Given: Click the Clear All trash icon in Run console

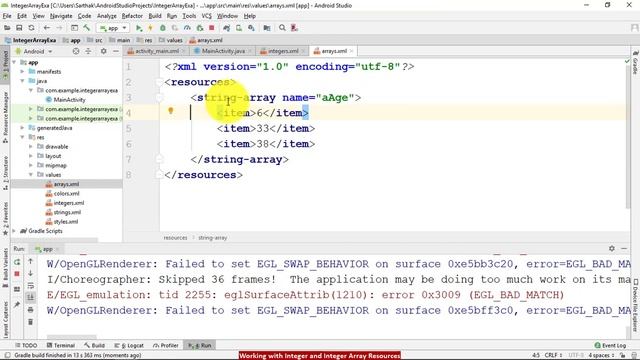Looking at the screenshot, I should pos(31,322).
